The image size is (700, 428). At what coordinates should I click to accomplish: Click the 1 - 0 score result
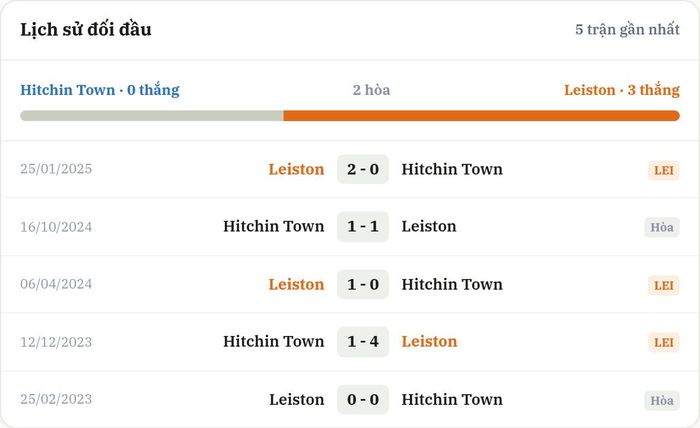363,284
